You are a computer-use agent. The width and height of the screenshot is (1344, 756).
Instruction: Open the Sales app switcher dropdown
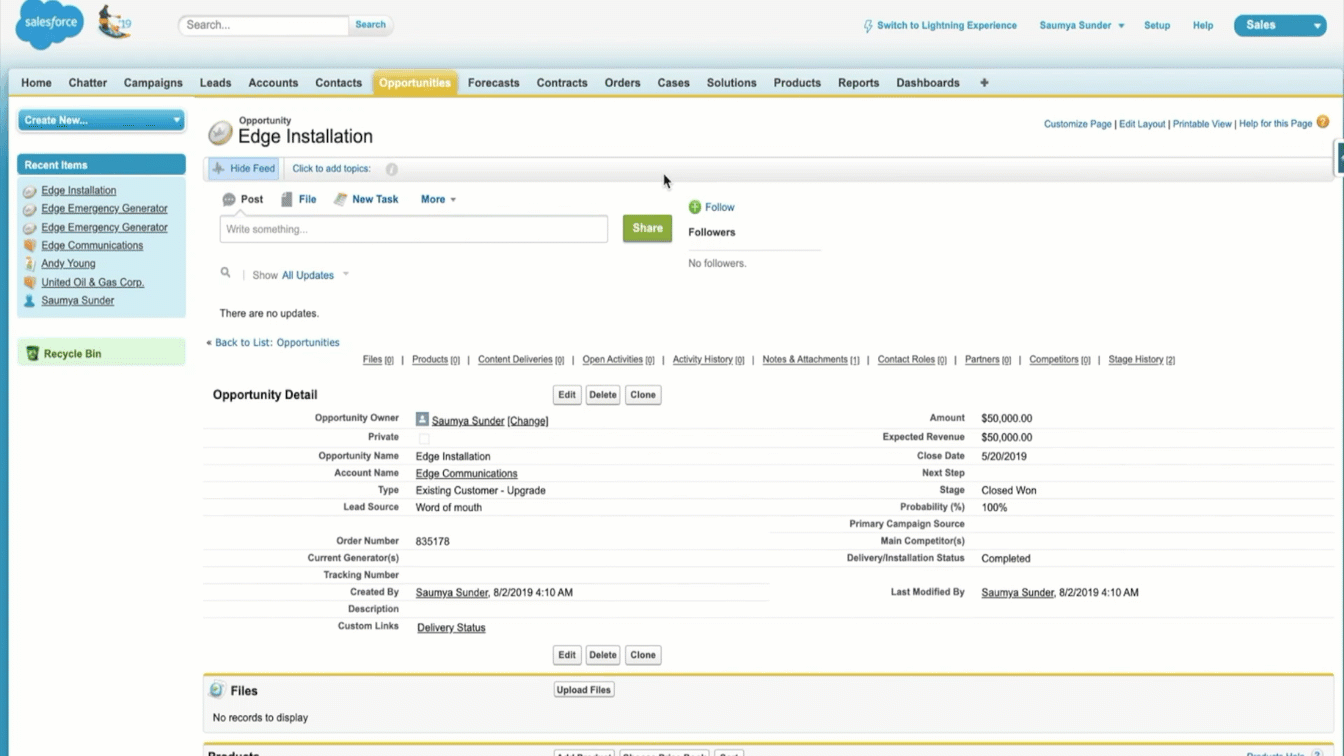click(x=1280, y=25)
